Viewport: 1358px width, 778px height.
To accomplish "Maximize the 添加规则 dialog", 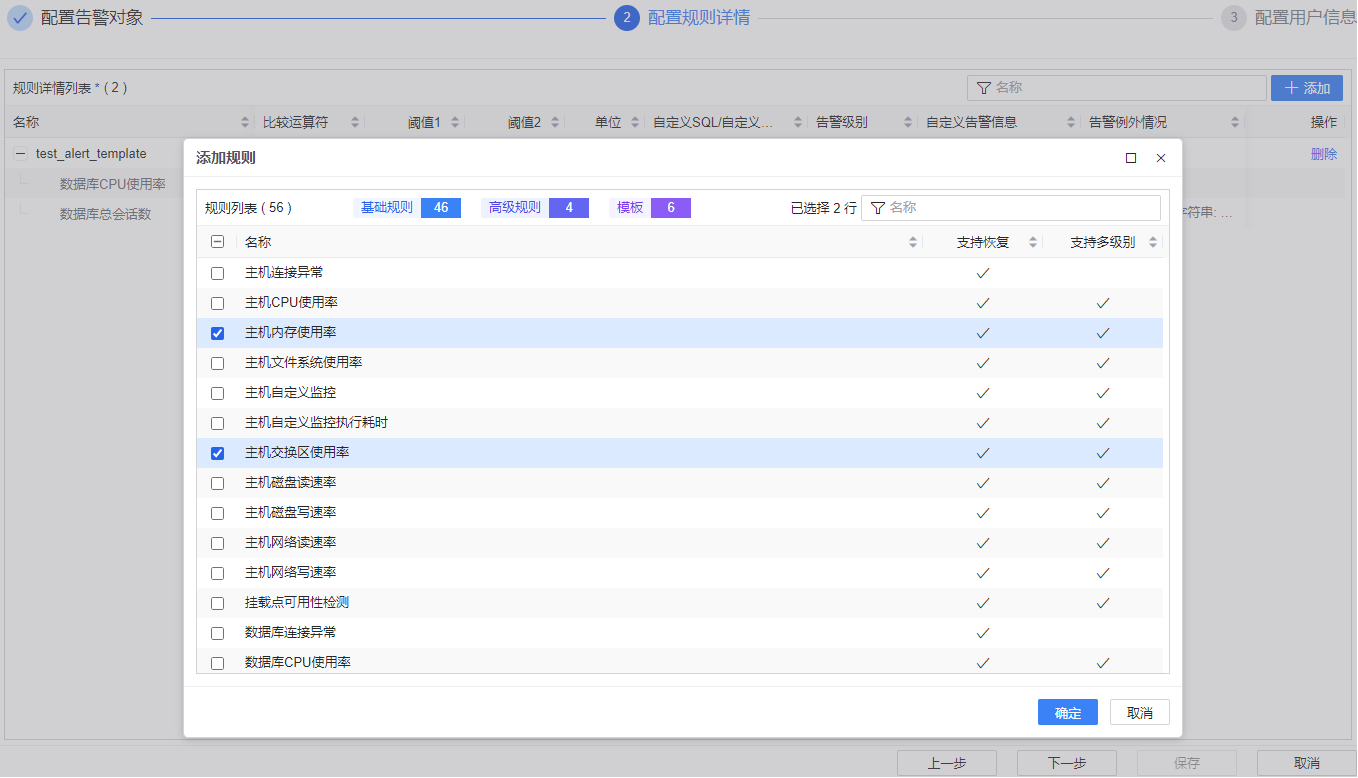I will [x=1131, y=158].
